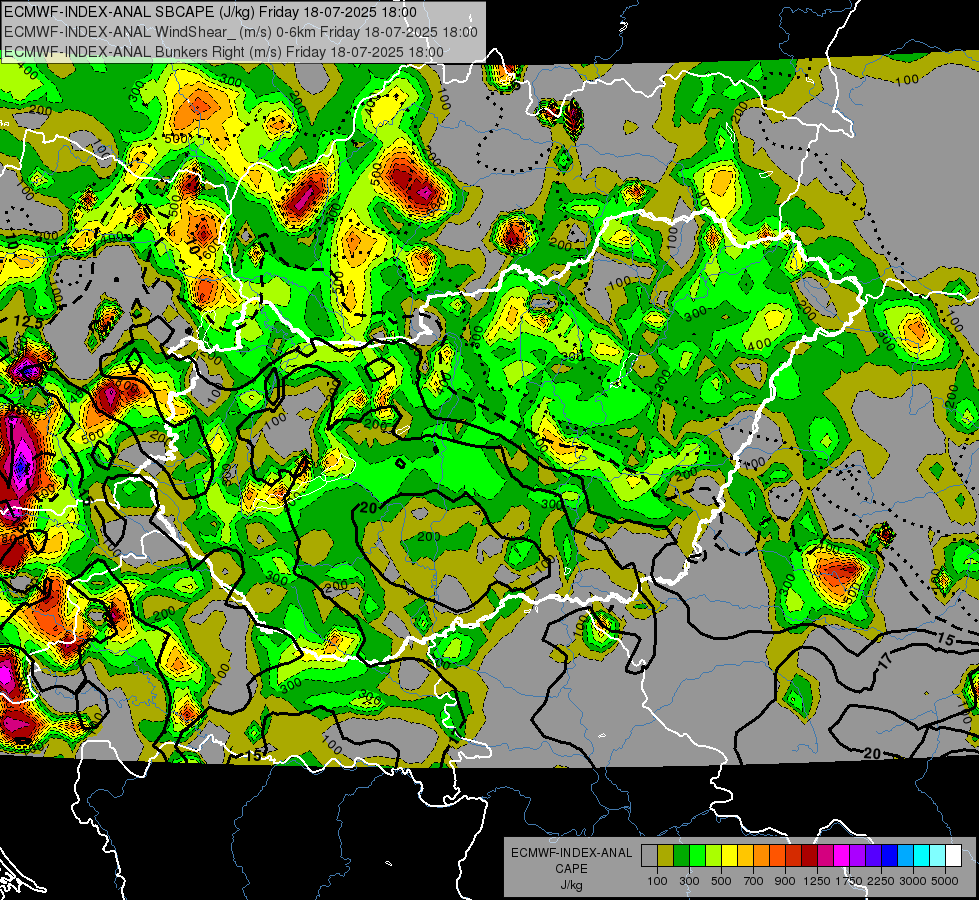Select the white swatch at the scale end
The image size is (979, 900).
click(x=953, y=856)
